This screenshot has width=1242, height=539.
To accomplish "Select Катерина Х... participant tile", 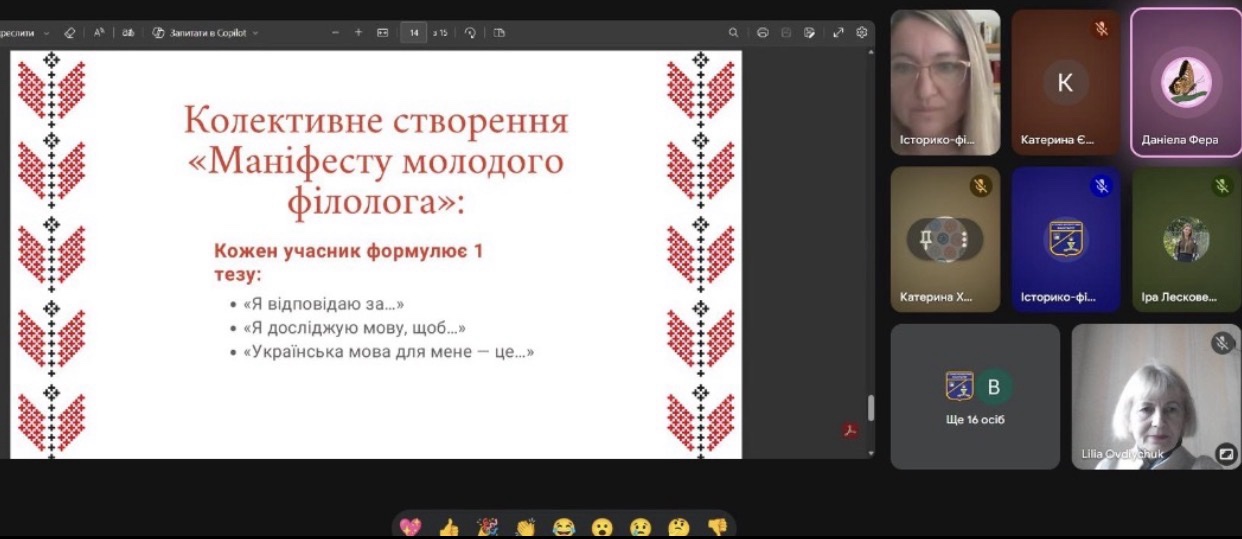I will [x=945, y=239].
